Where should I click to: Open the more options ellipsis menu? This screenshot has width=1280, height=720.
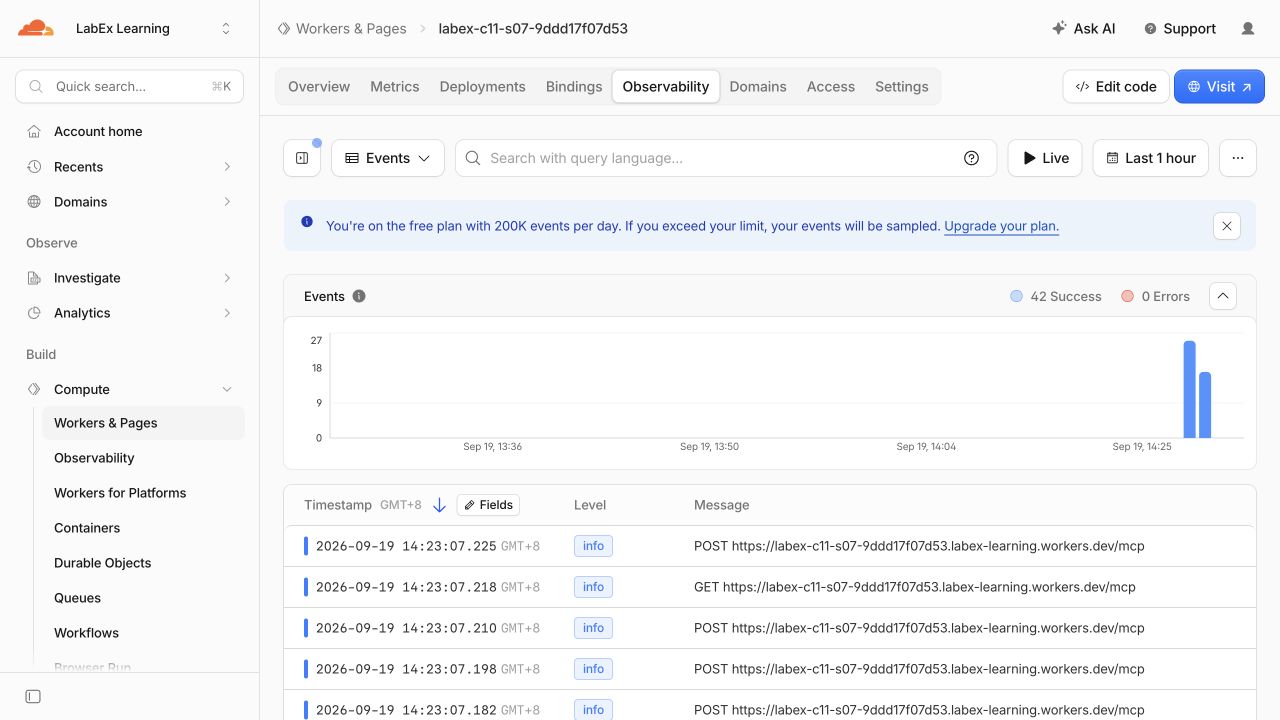coord(1238,158)
